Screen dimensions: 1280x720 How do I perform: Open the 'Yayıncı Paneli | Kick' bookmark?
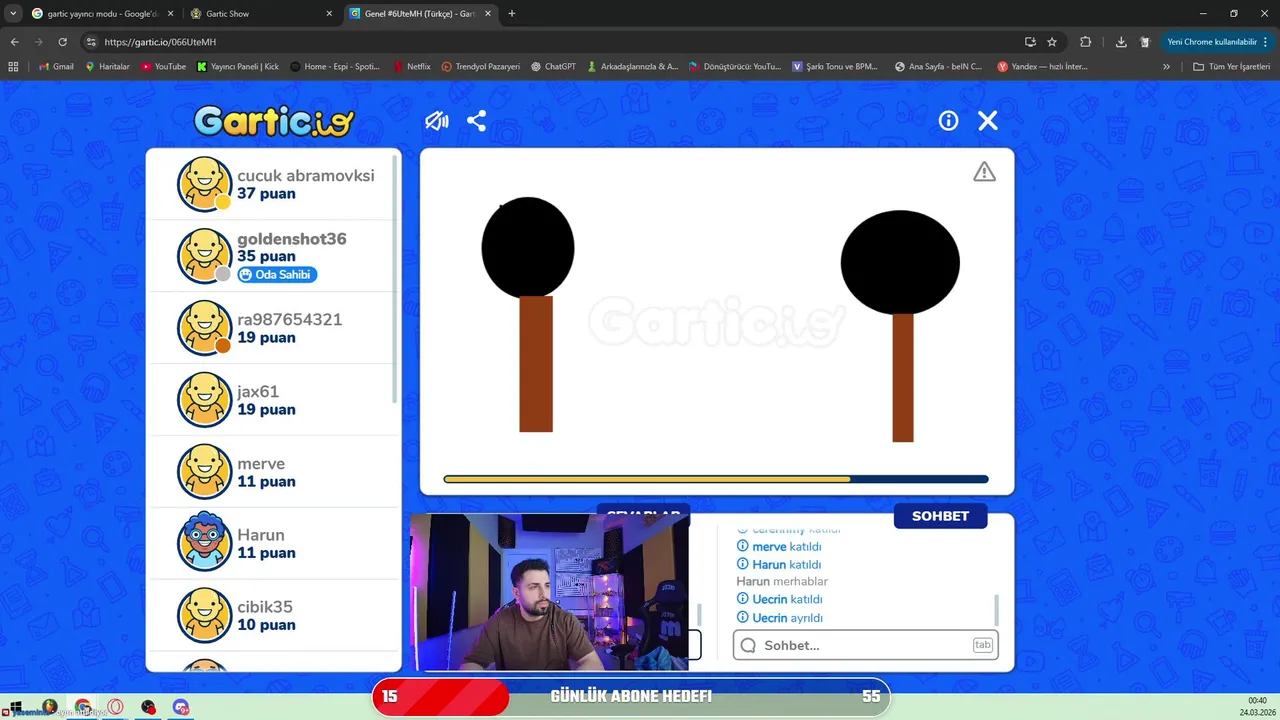click(238, 66)
